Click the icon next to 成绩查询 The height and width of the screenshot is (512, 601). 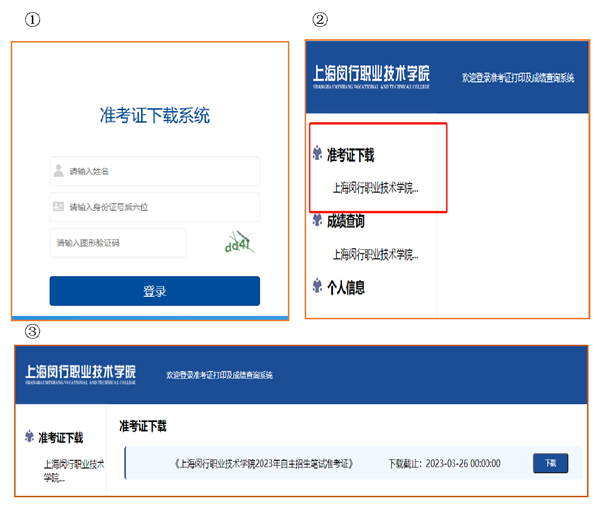[x=317, y=220]
